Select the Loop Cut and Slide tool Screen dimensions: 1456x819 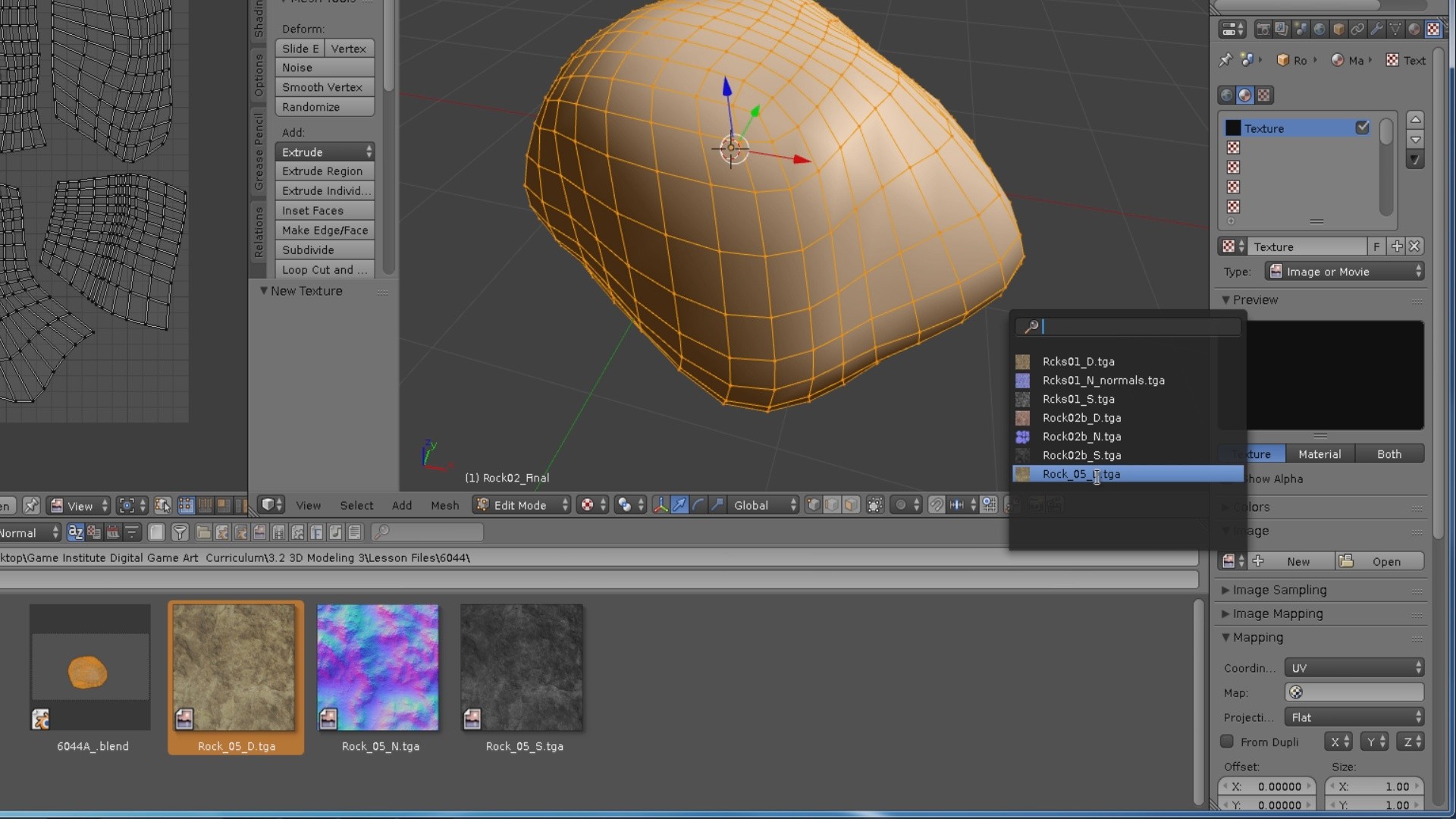coord(324,268)
